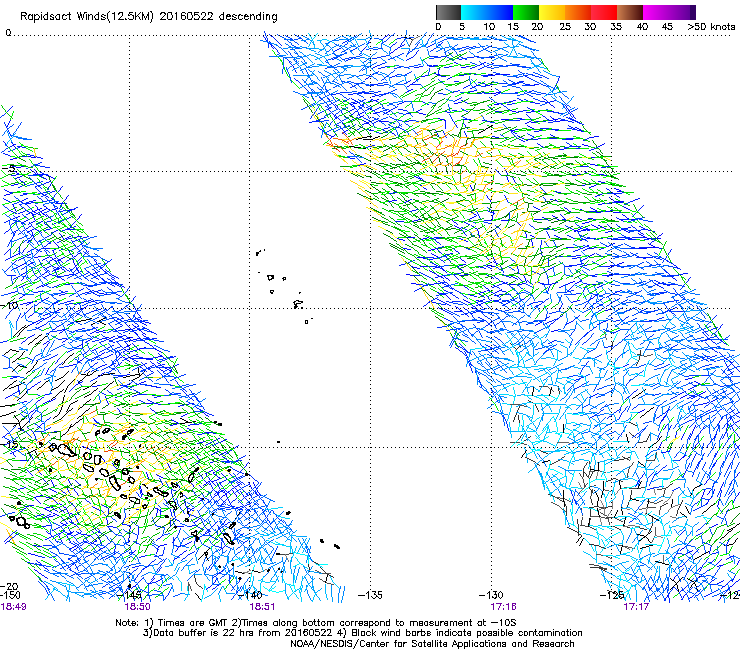Click the purple time label '17:17'
This screenshot has width=740, height=650.
pyautogui.click(x=636, y=606)
